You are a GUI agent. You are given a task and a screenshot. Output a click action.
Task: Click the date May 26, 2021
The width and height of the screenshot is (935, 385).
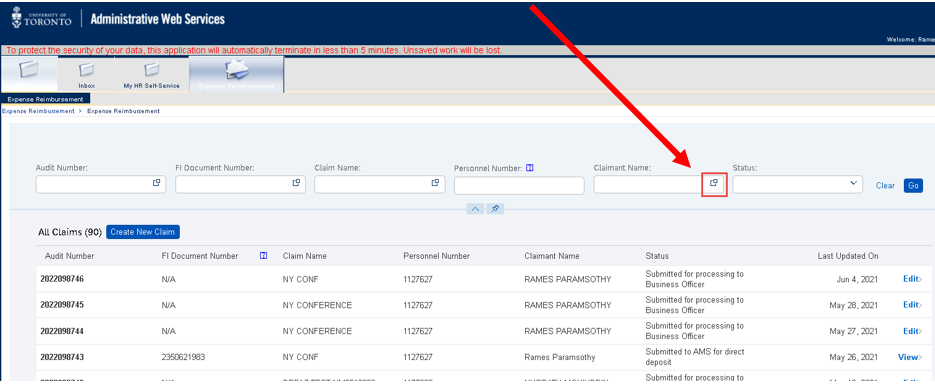pos(853,357)
